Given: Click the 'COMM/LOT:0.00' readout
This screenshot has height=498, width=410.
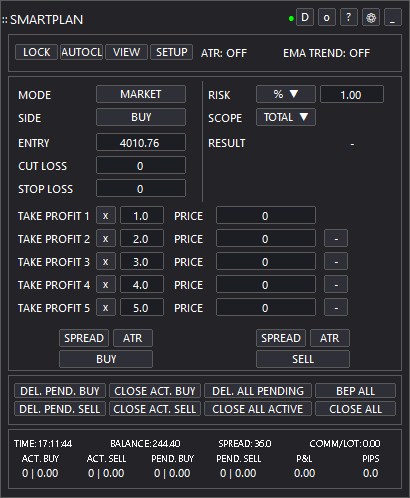Looking at the screenshot, I should click(345, 444).
